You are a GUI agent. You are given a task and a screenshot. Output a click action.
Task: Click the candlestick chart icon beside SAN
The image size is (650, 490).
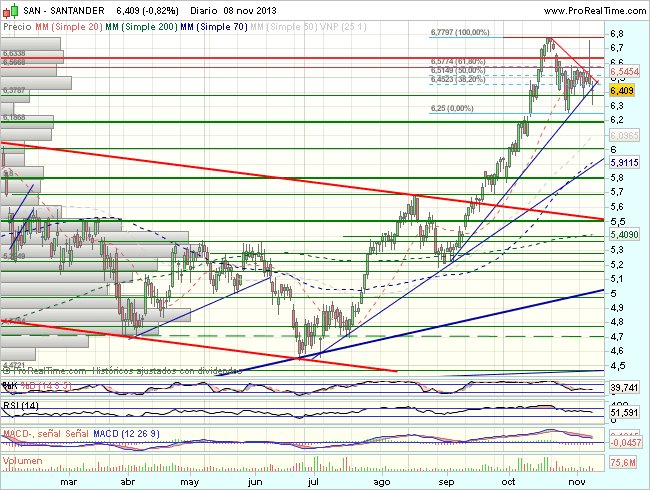coord(10,10)
